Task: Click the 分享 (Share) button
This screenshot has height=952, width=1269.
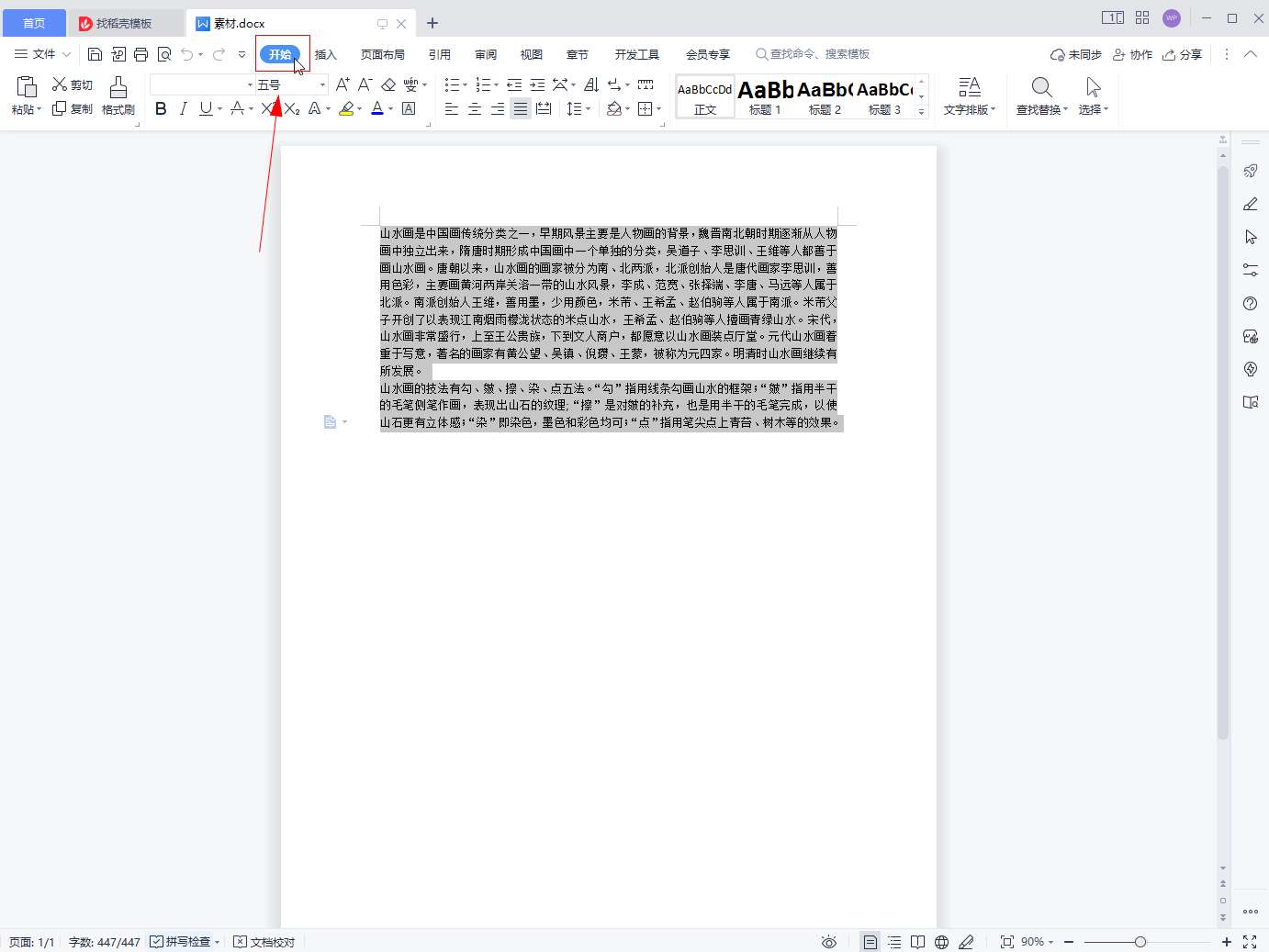Action: tap(1183, 54)
